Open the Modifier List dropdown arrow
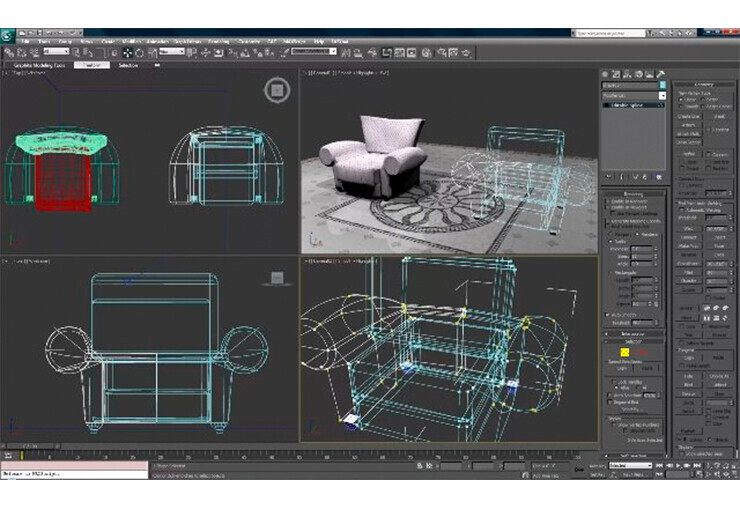The height and width of the screenshot is (508, 740). pos(663,95)
